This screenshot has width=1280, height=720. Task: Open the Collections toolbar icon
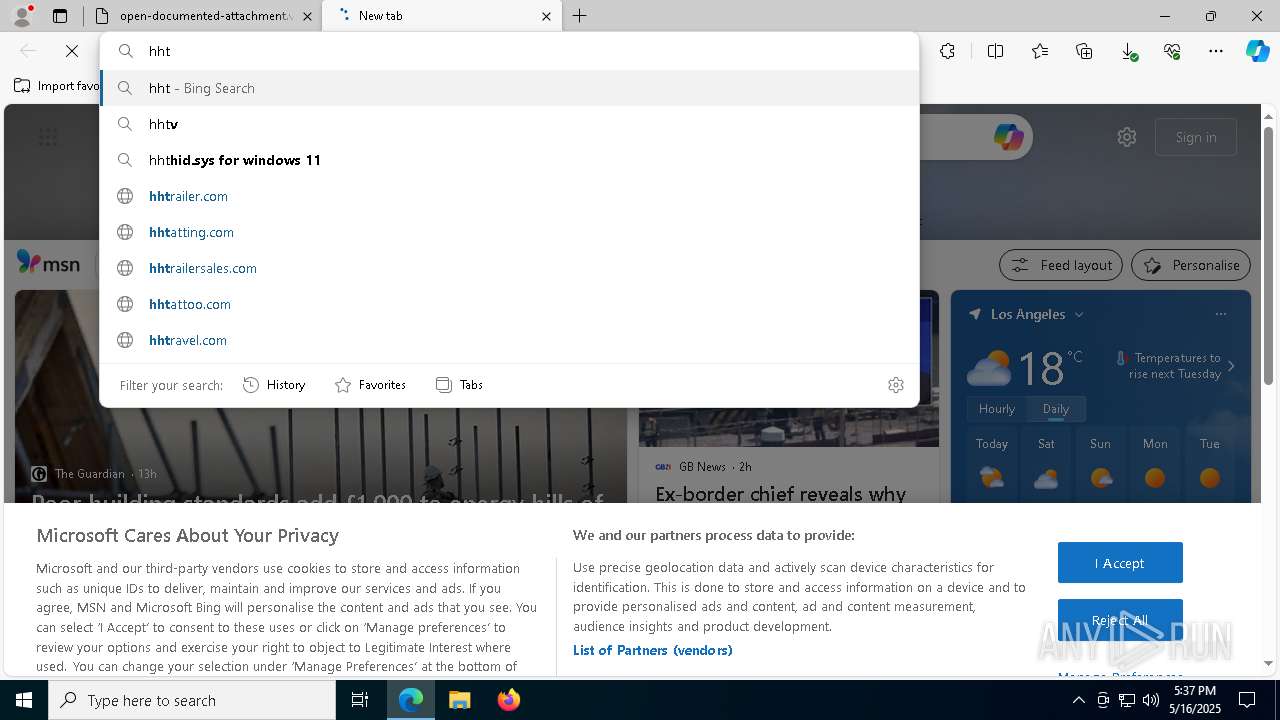[x=1084, y=51]
